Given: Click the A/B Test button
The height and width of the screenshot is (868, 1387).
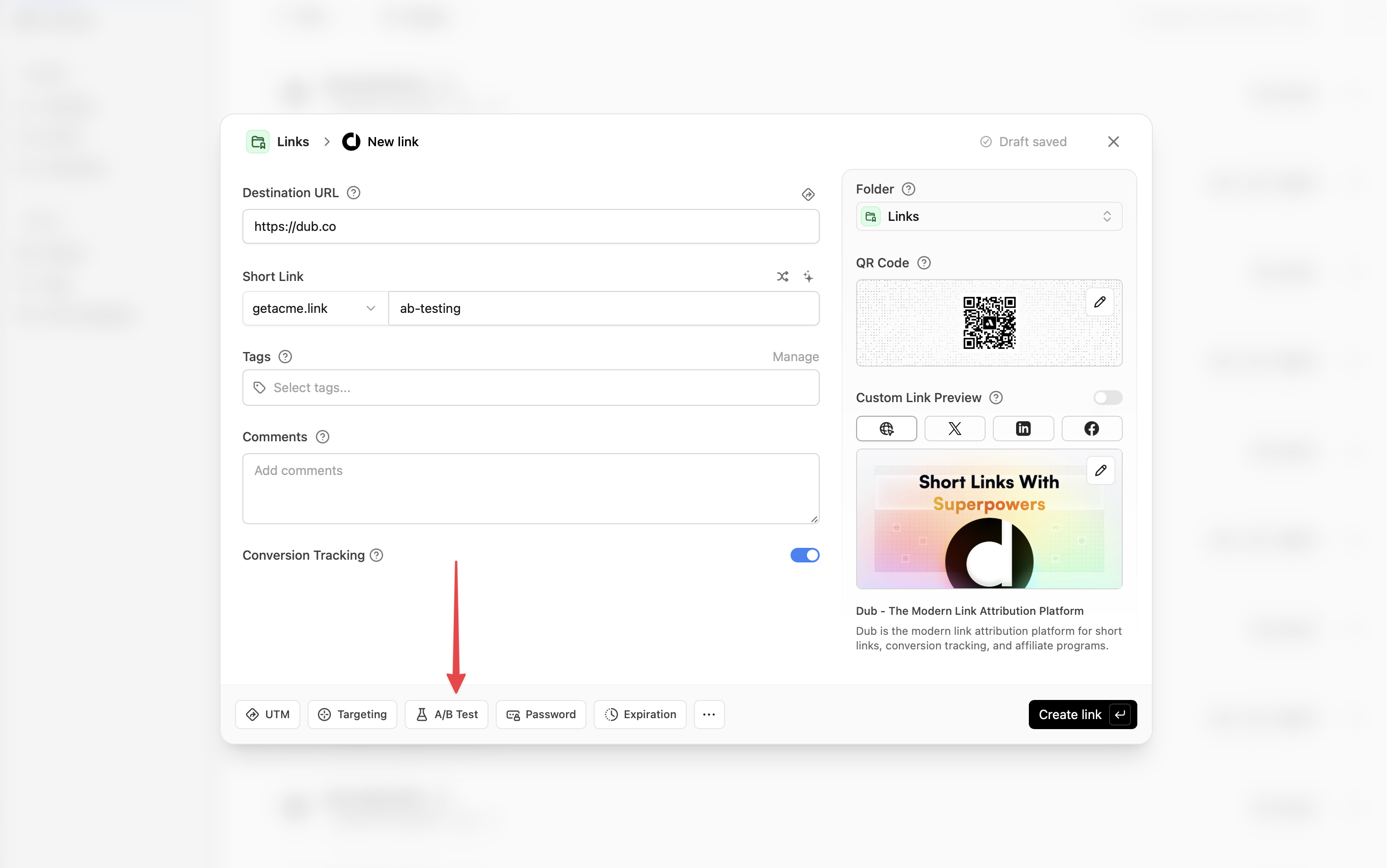Looking at the screenshot, I should coord(446,714).
